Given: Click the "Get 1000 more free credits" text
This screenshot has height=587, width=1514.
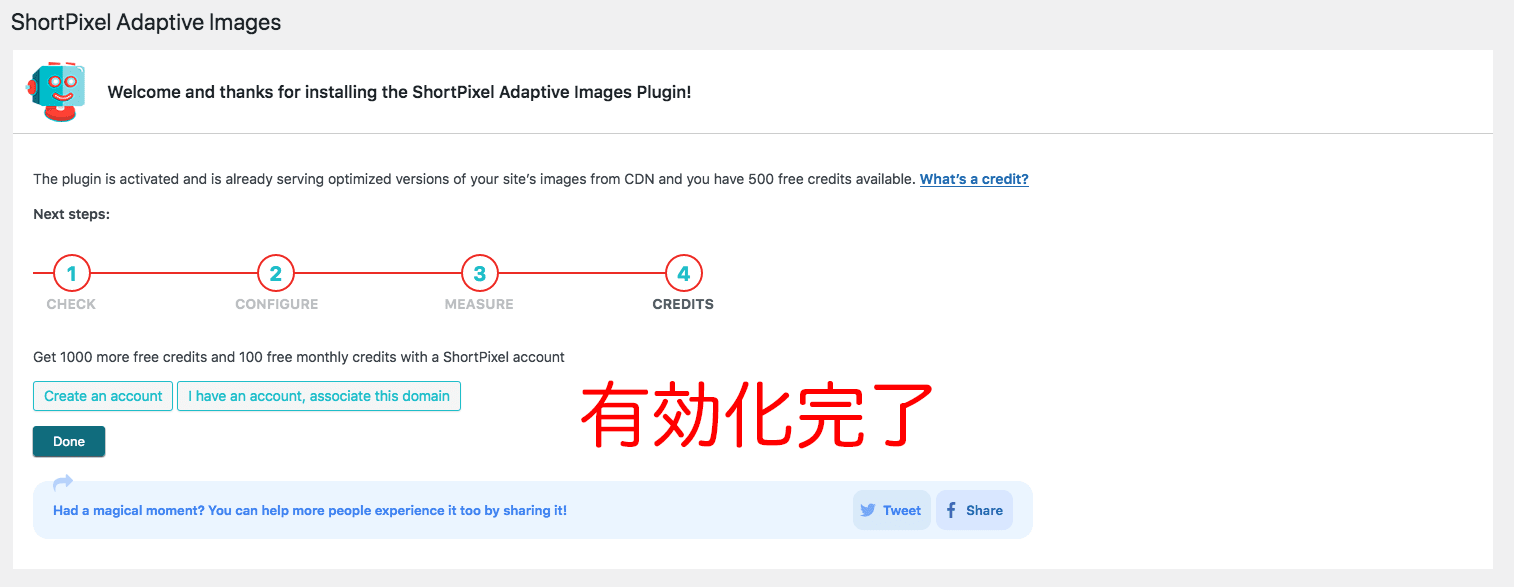Looking at the screenshot, I should click(299, 357).
